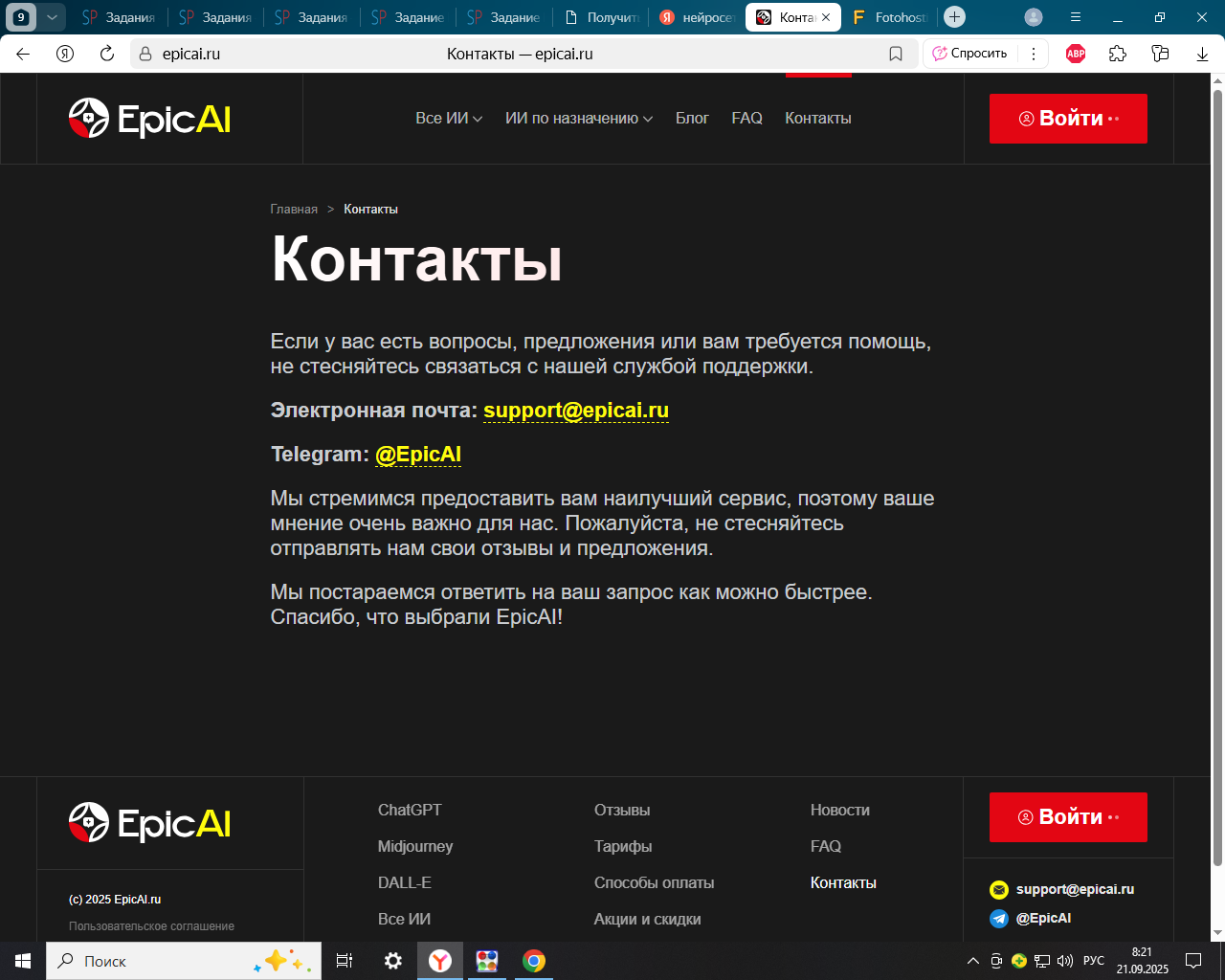
Task: Reload the page
Action: click(x=107, y=54)
